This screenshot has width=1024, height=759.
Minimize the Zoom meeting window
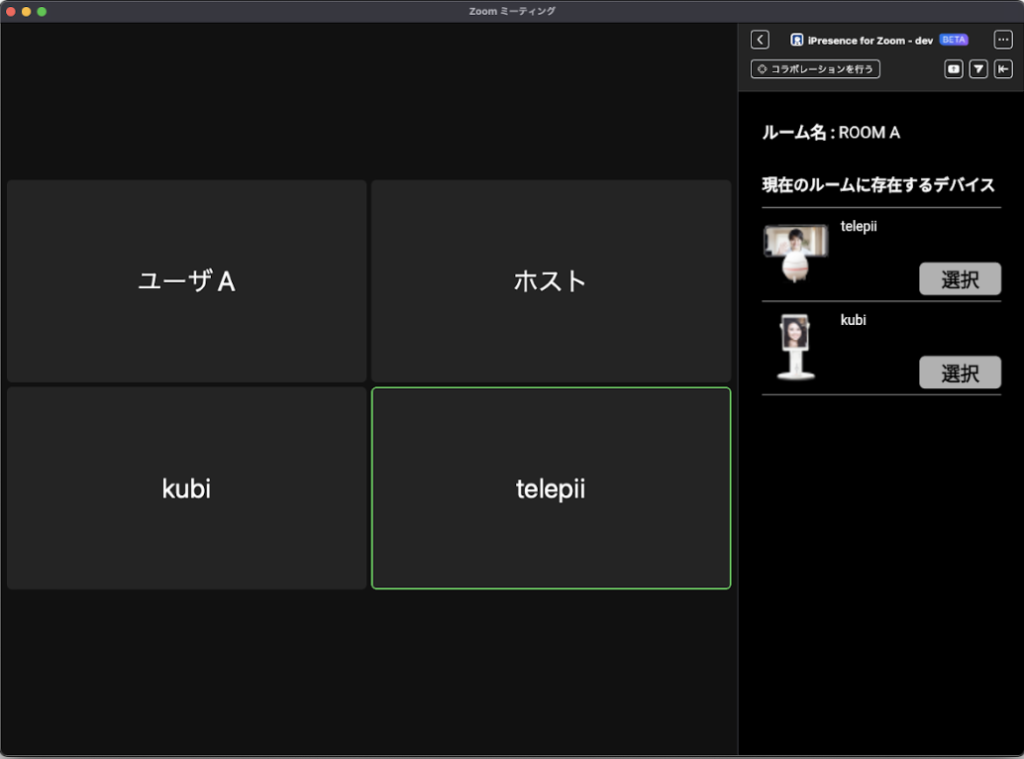point(26,11)
